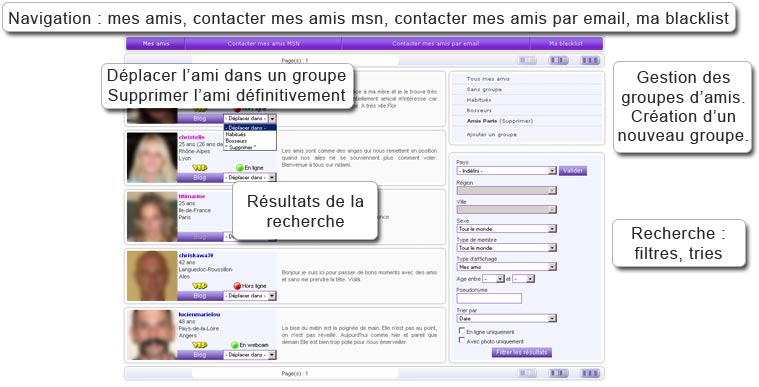
Task: Open the Type de membre dropdown
Action: tap(506, 248)
